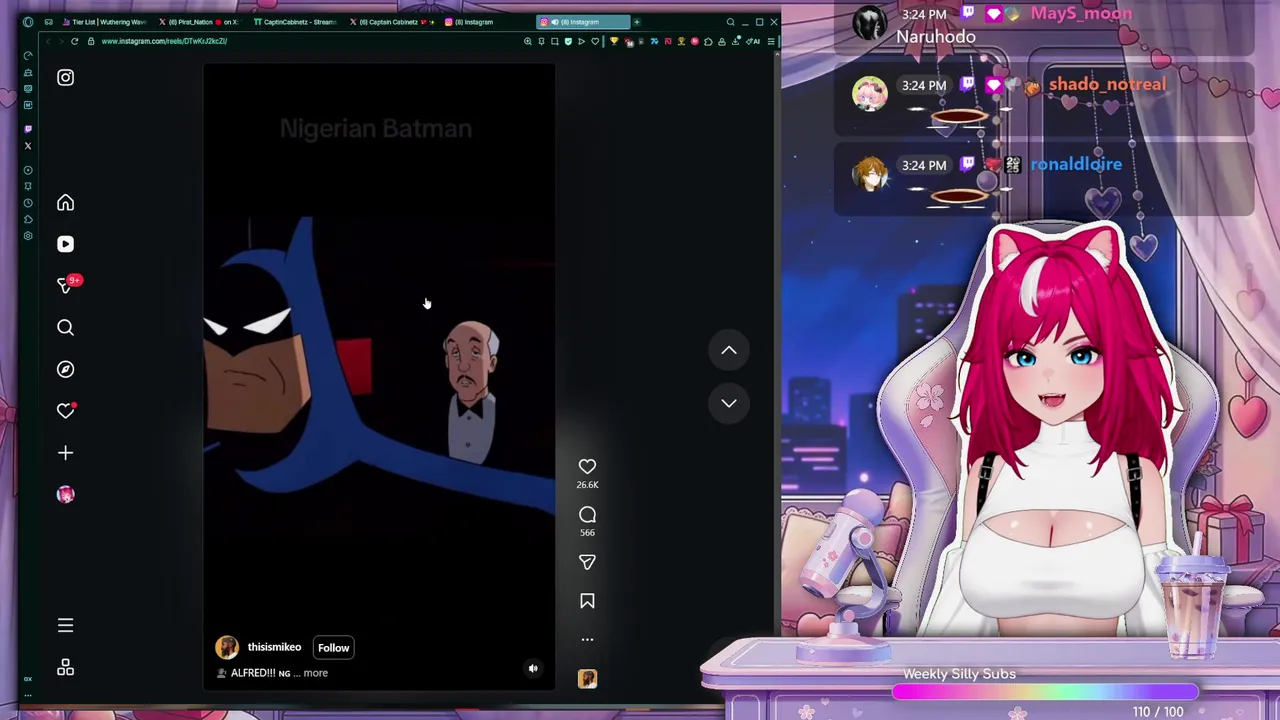Go to previous reel with up chevron
Image resolution: width=1280 pixels, height=720 pixels.
click(729, 350)
